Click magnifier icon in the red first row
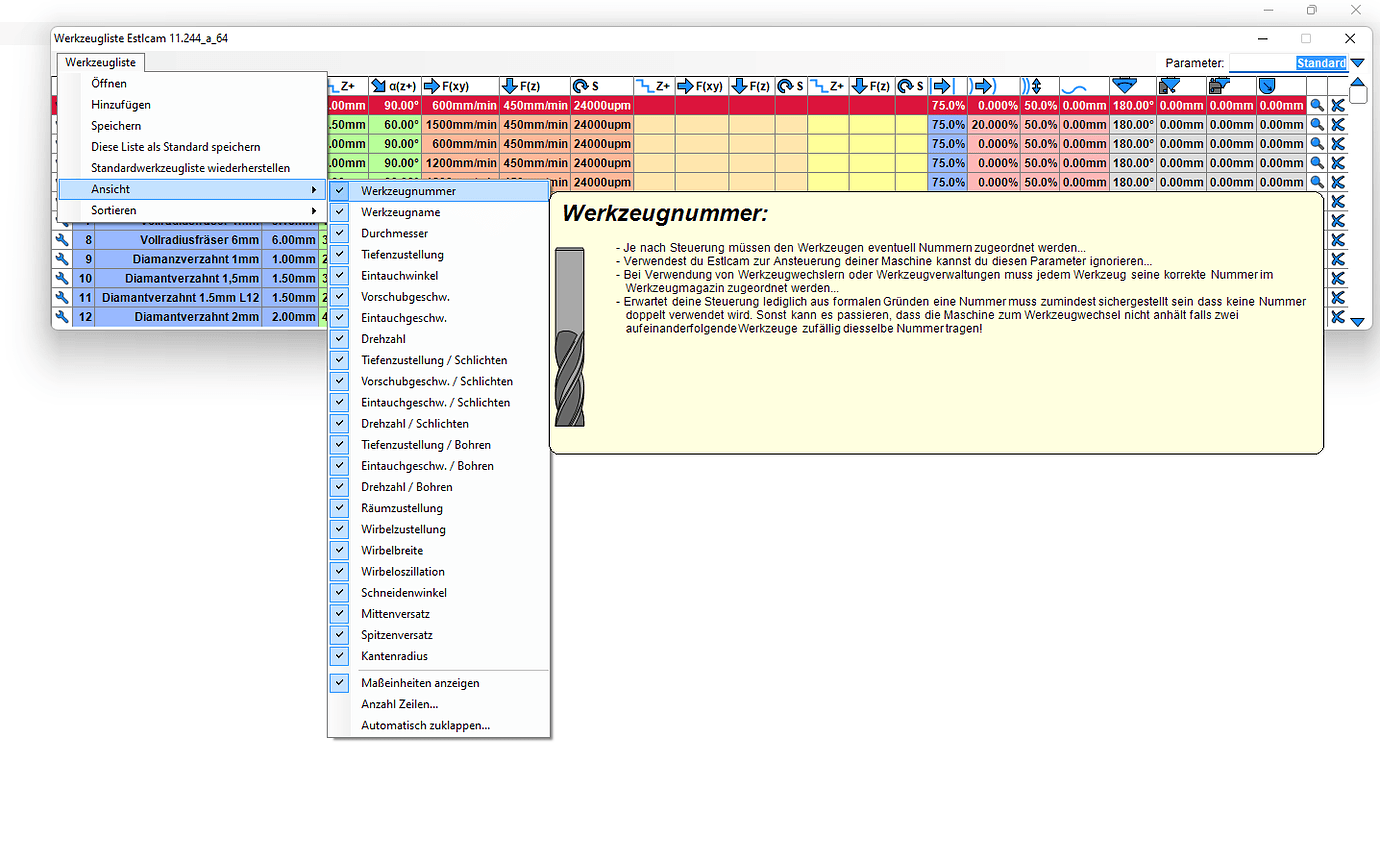 click(1317, 105)
